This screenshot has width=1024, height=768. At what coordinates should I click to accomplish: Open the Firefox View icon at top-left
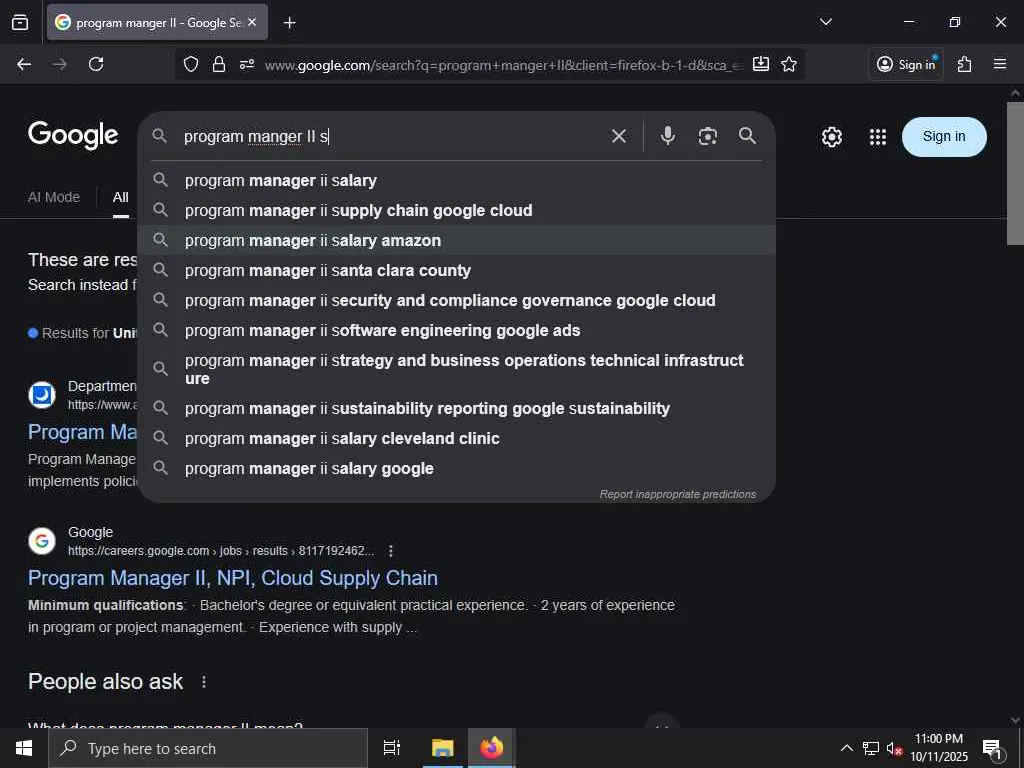(x=20, y=22)
